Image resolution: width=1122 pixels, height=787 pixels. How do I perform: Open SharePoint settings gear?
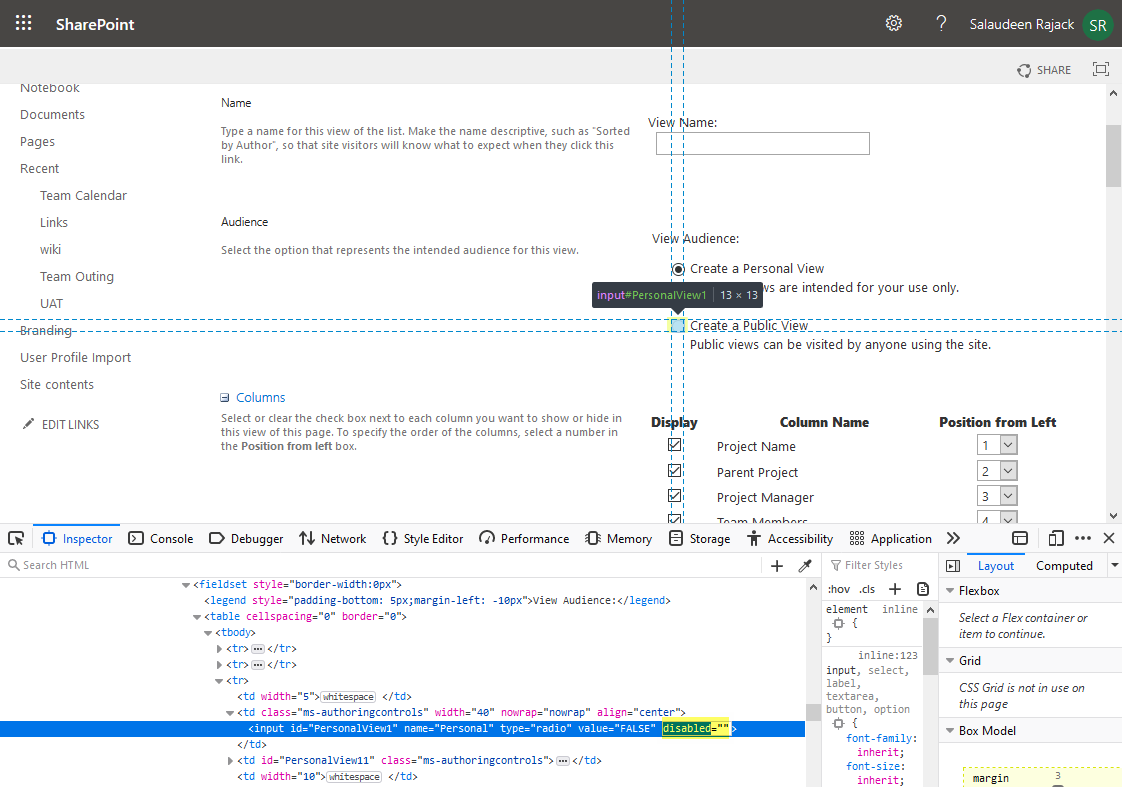pos(893,22)
